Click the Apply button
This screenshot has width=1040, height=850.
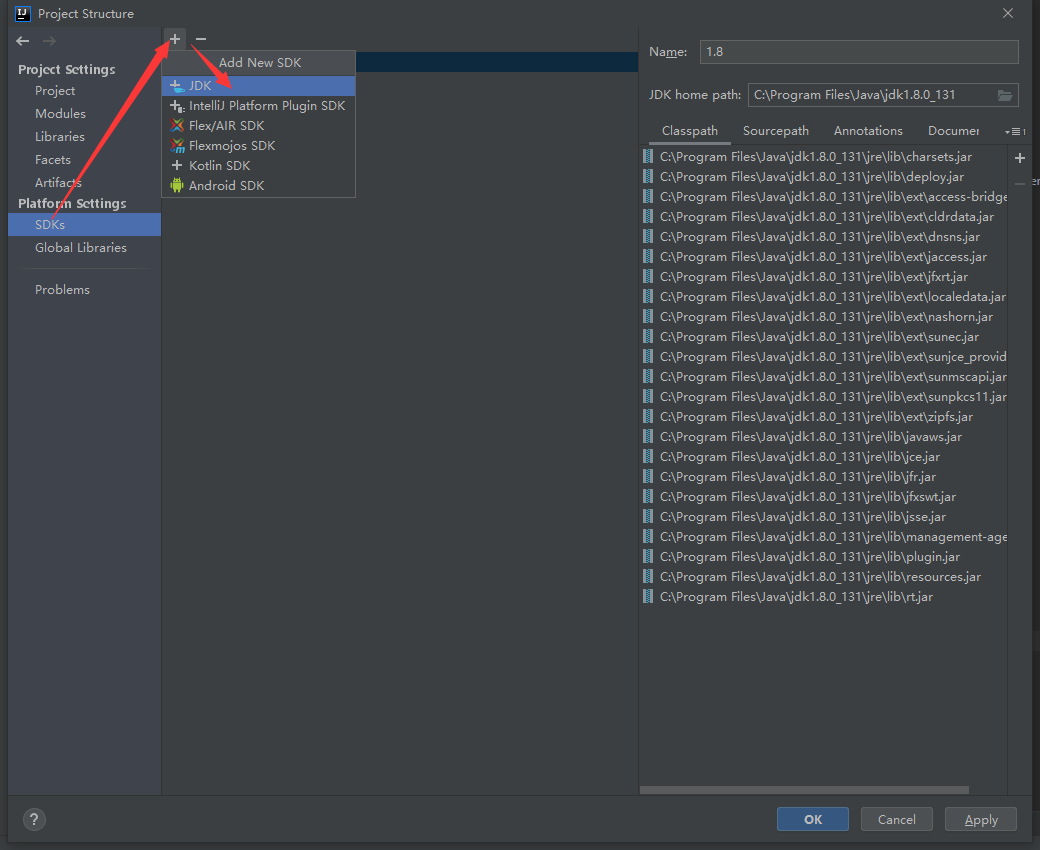(981, 820)
